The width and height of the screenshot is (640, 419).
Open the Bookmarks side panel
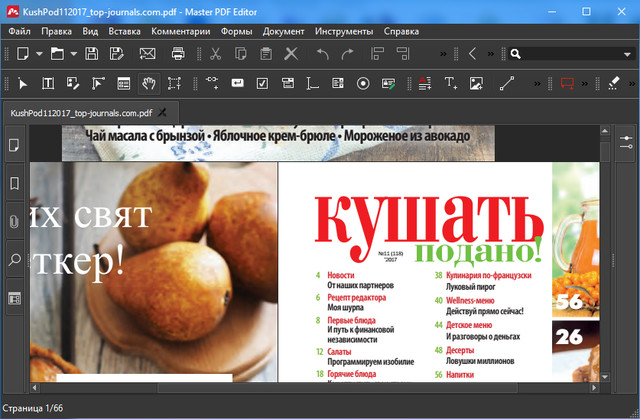coord(14,184)
